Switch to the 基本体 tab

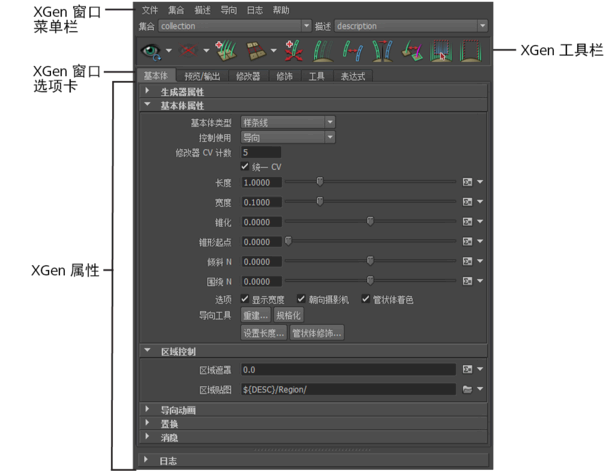click(156, 76)
